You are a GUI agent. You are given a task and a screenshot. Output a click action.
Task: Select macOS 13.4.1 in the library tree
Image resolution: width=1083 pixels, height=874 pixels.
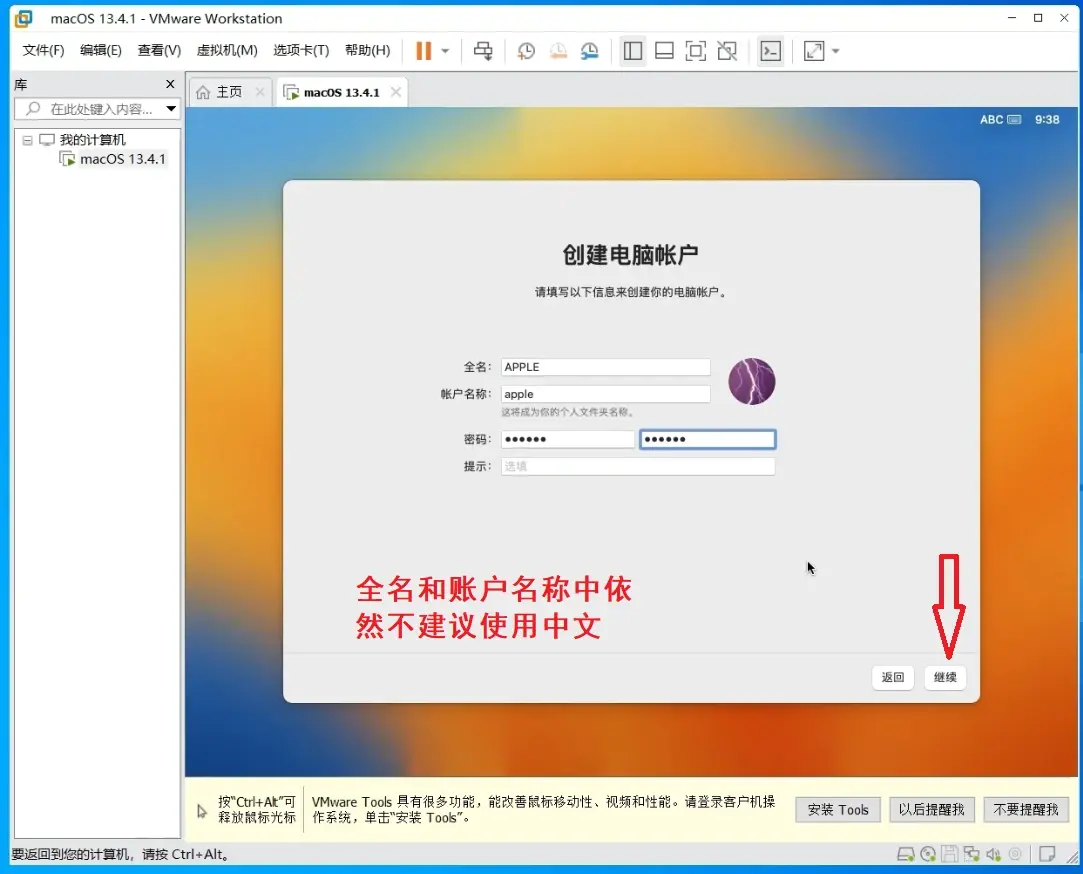coord(123,160)
